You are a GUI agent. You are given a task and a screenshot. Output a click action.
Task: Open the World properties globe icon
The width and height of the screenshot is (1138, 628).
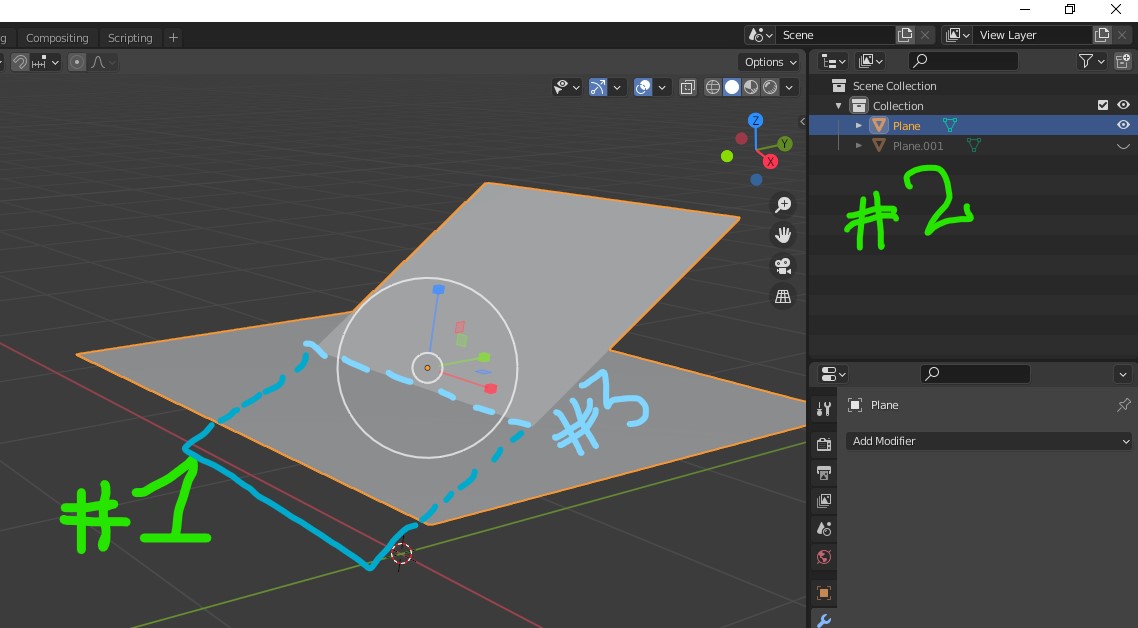pos(824,557)
